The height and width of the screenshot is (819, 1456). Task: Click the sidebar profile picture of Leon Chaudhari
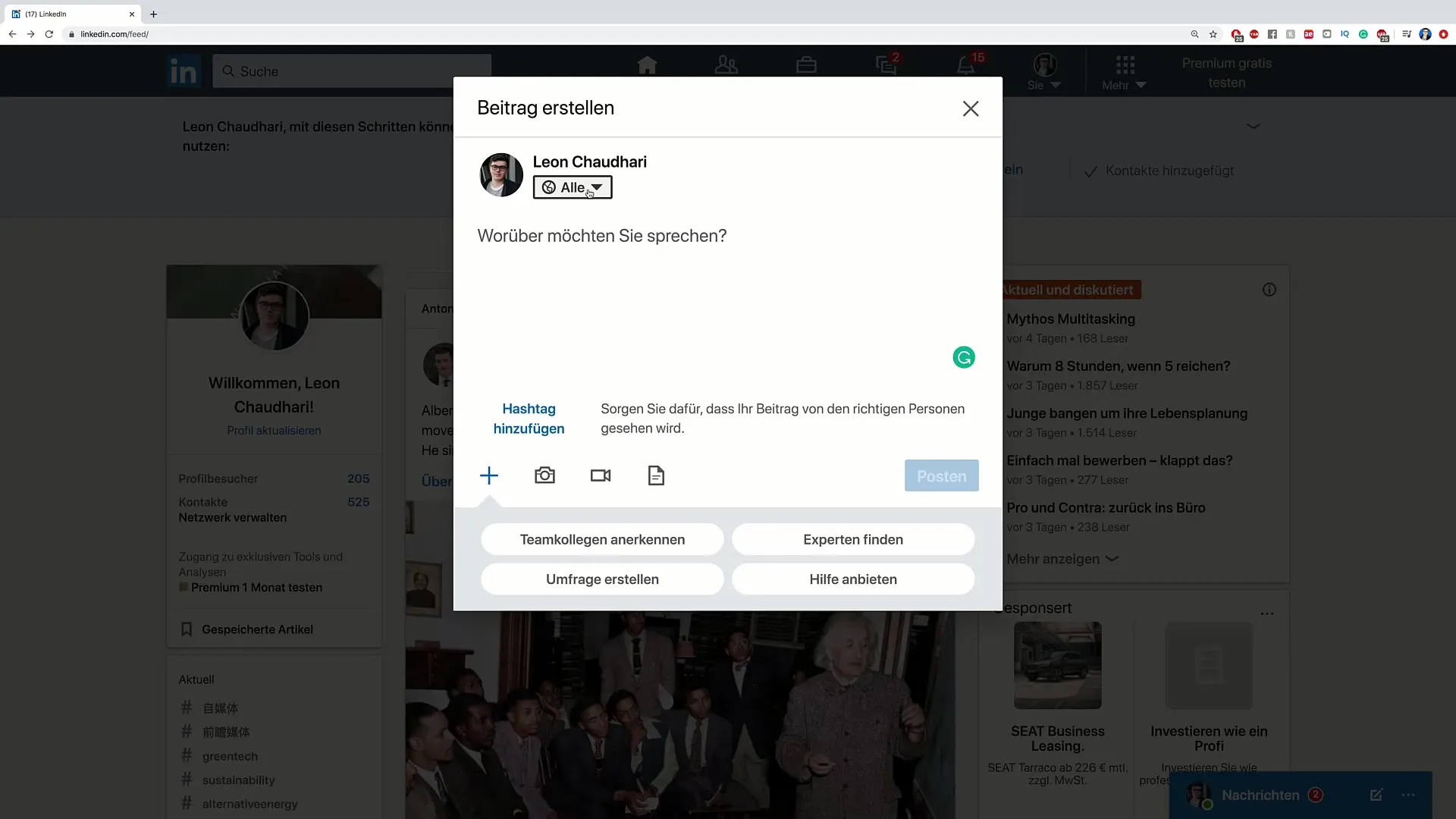274,316
